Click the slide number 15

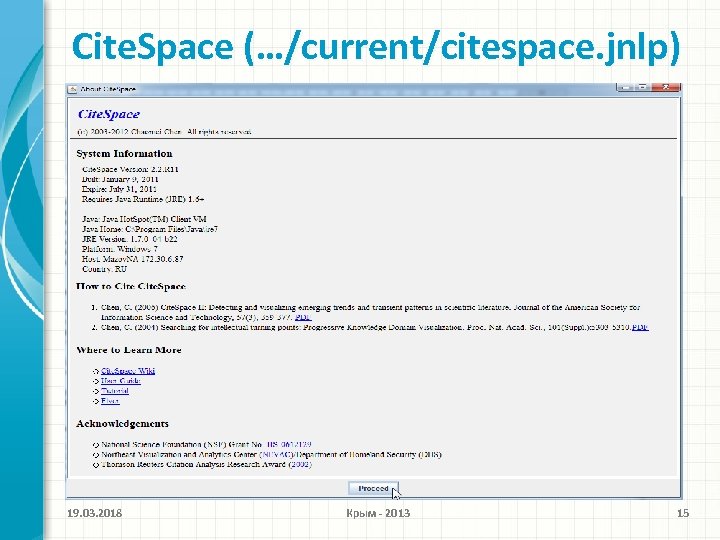683,513
